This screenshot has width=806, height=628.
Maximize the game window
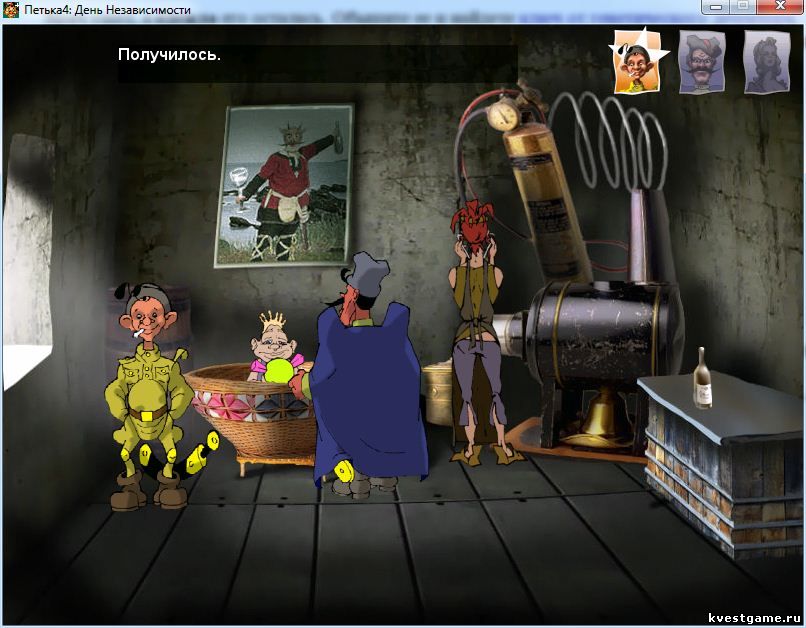pos(744,7)
